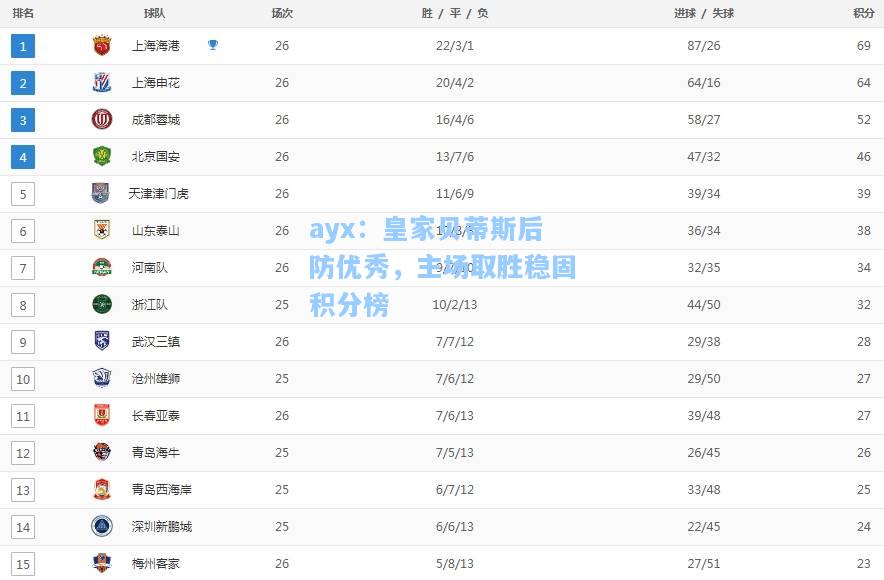This screenshot has width=884, height=580.
Task: Click the 长春亚泰 team logo
Action: tap(102, 415)
